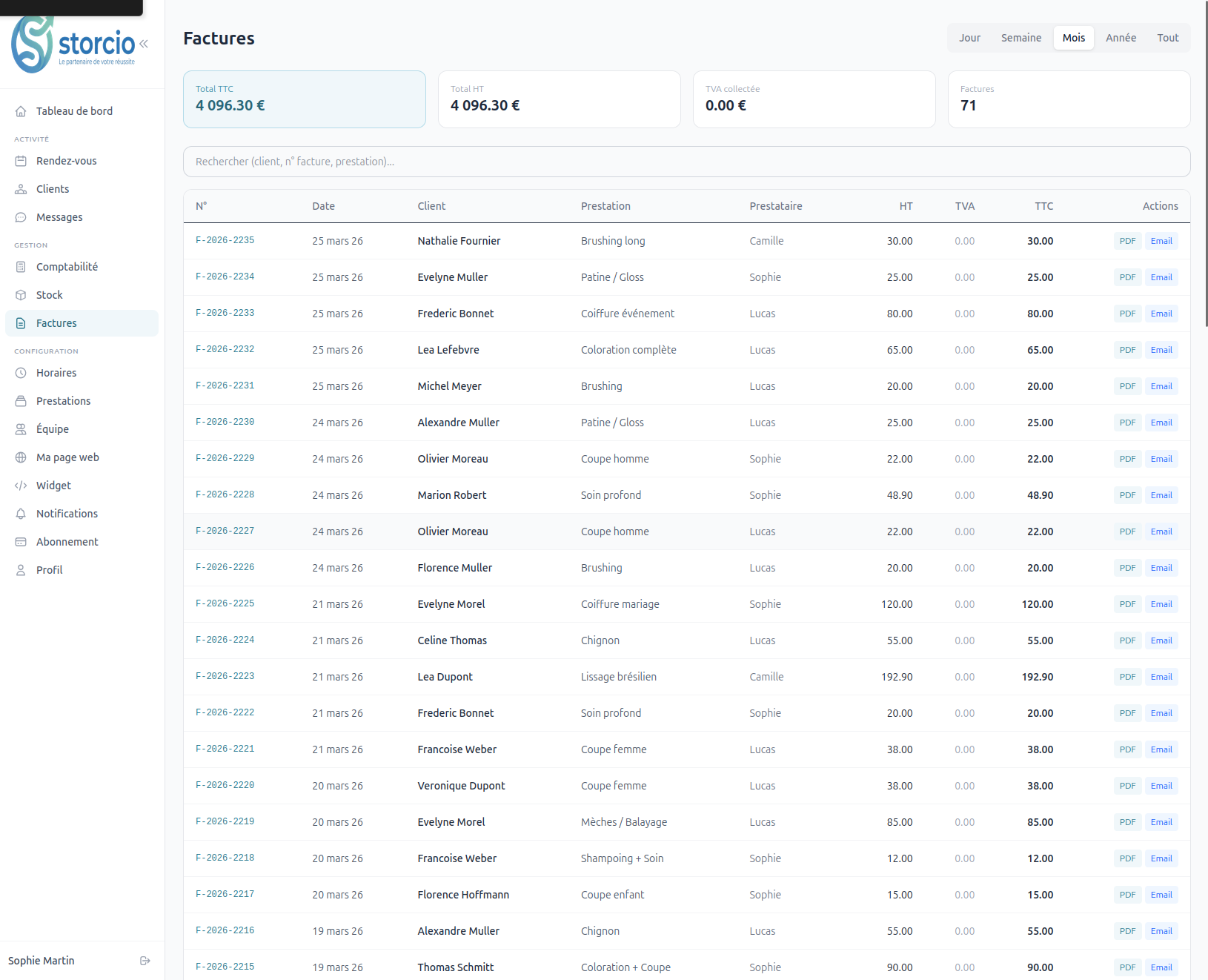Image resolution: width=1208 pixels, height=980 pixels.
Task: Go to Rendez-vous in sidebar
Action: coord(82,161)
